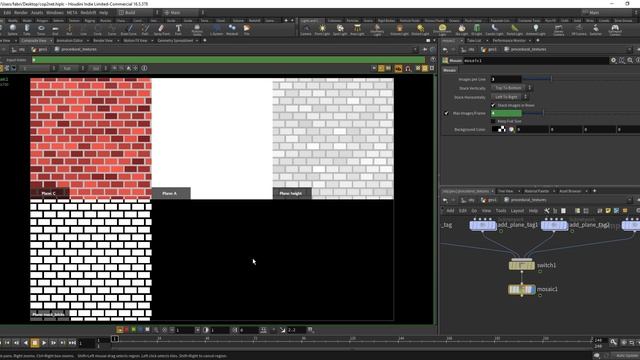
Task: Toggle the Auto Update mode button
Action: [x=626, y=356]
